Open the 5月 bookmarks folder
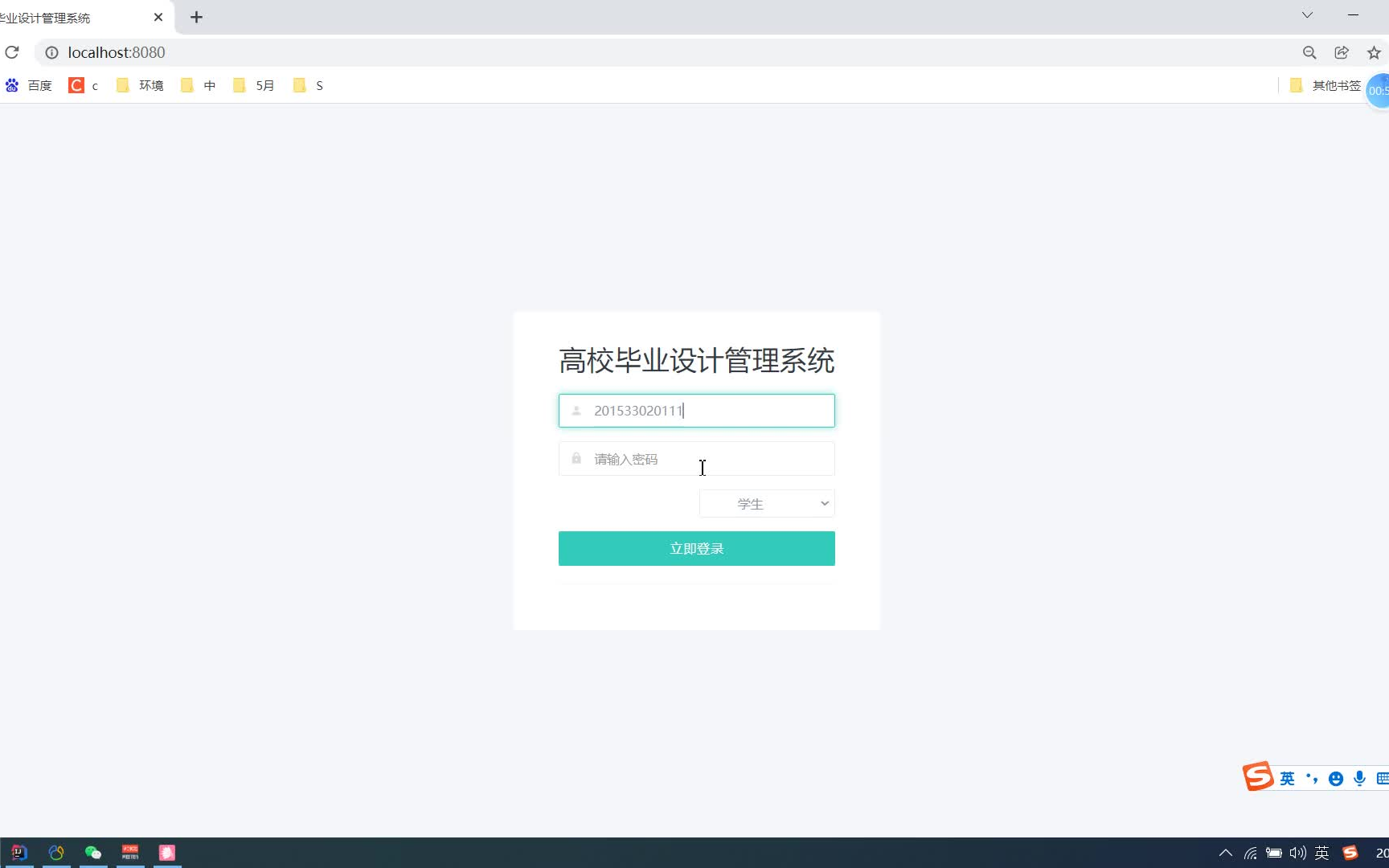This screenshot has height=868, width=1389. 253,85
